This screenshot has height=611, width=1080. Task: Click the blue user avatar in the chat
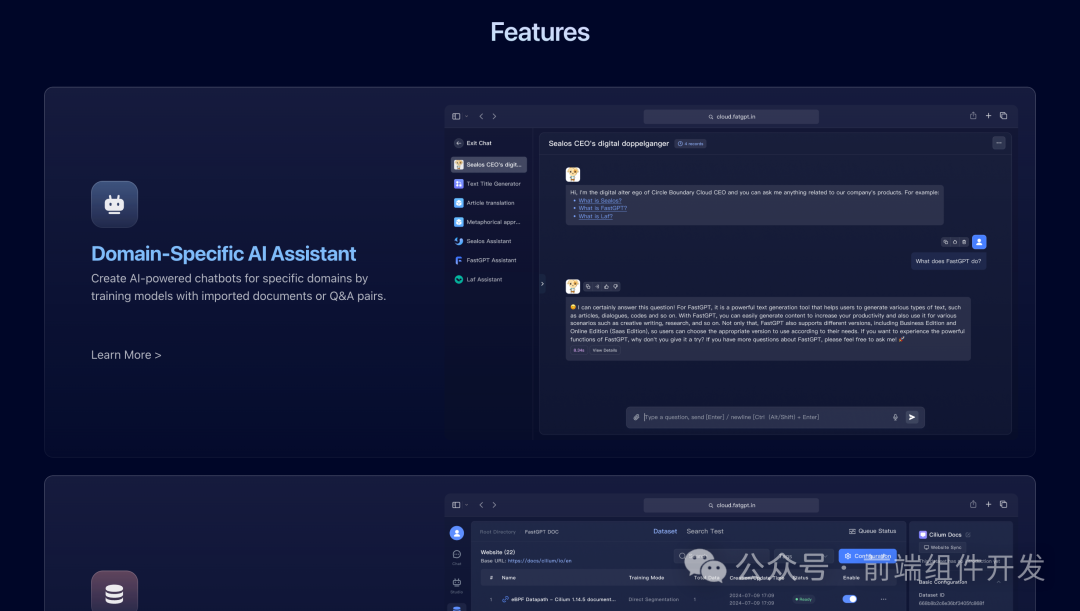(x=979, y=242)
